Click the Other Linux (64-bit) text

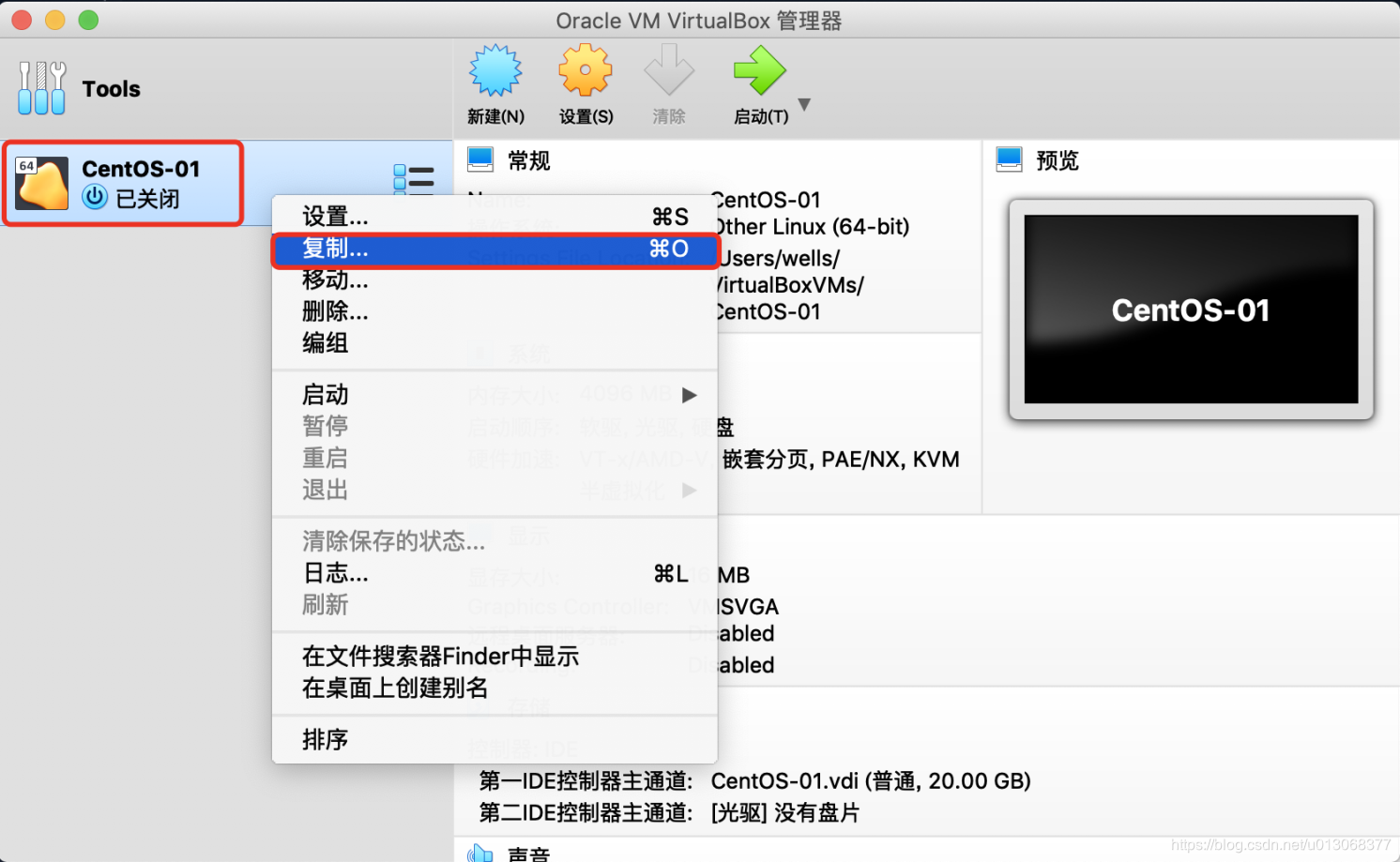pyautogui.click(x=811, y=227)
